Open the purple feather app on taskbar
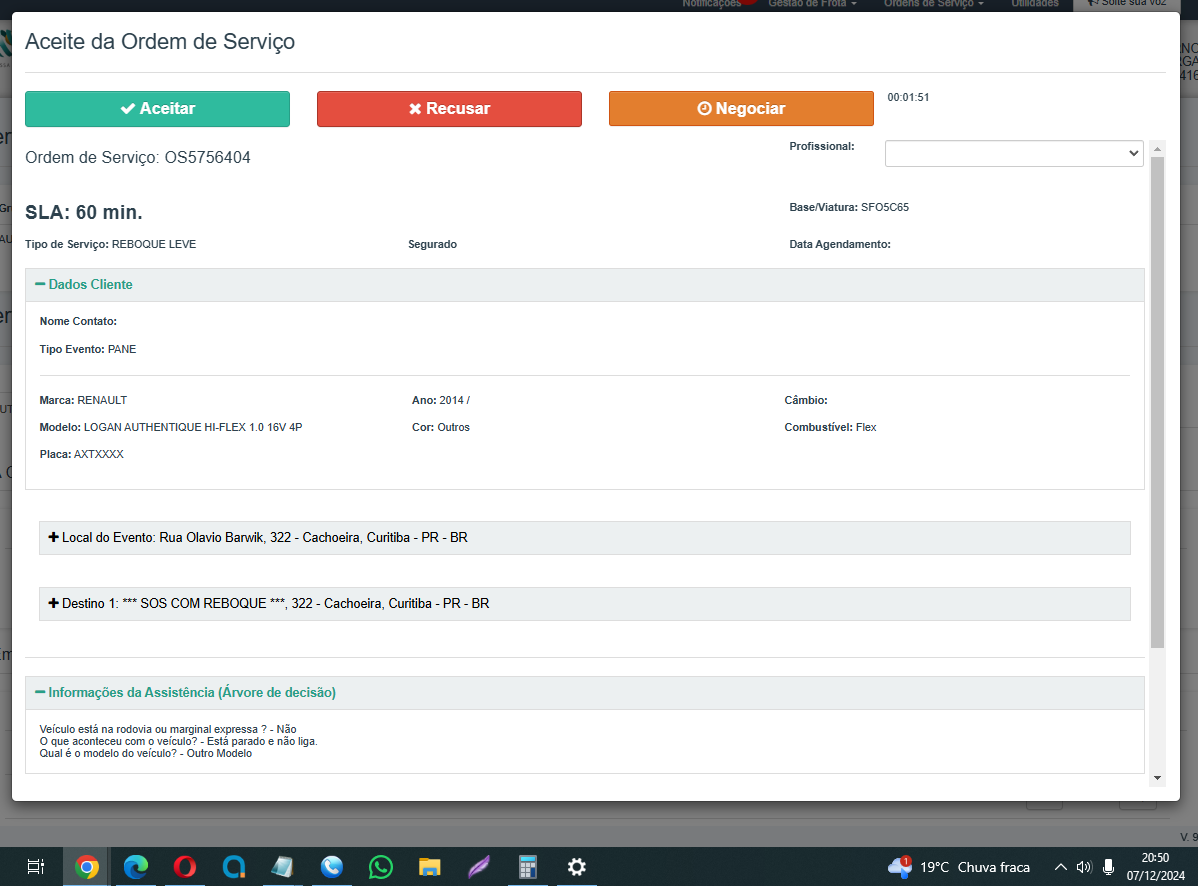The image size is (1198, 886). pos(478,867)
